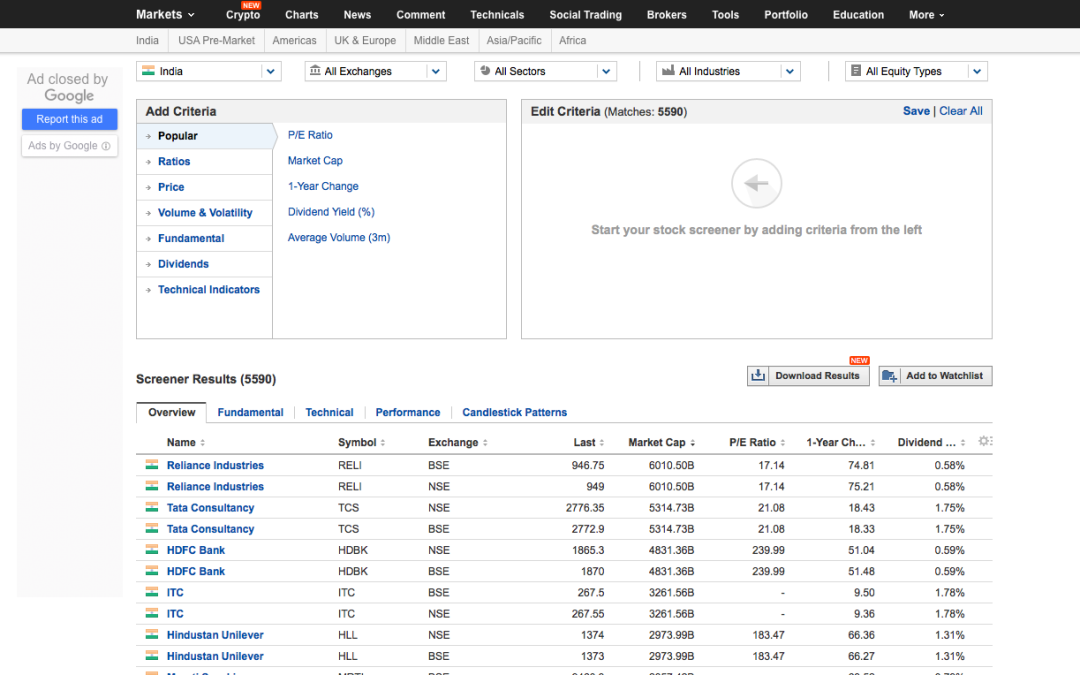The width and height of the screenshot is (1080, 675).
Task: Add the Average Volume (3m) criterion
Action: [x=339, y=238]
